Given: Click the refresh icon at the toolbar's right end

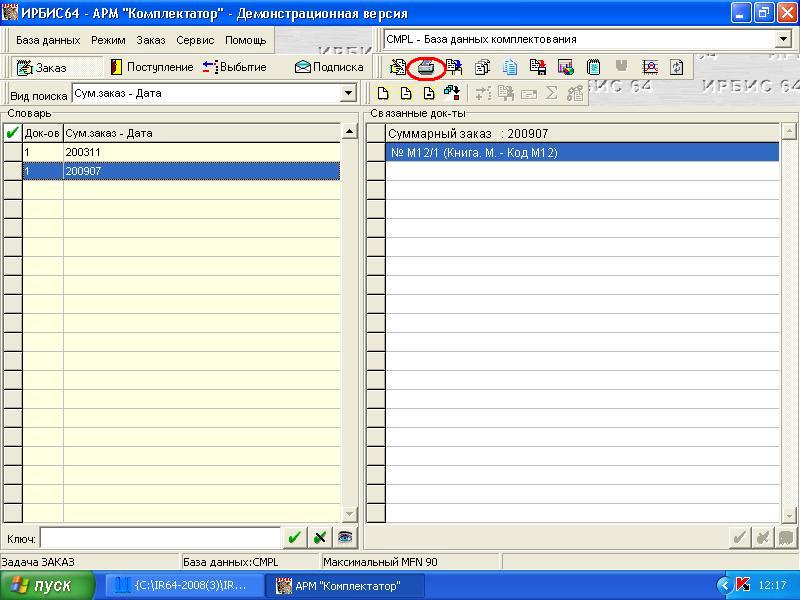Looking at the screenshot, I should (x=677, y=68).
